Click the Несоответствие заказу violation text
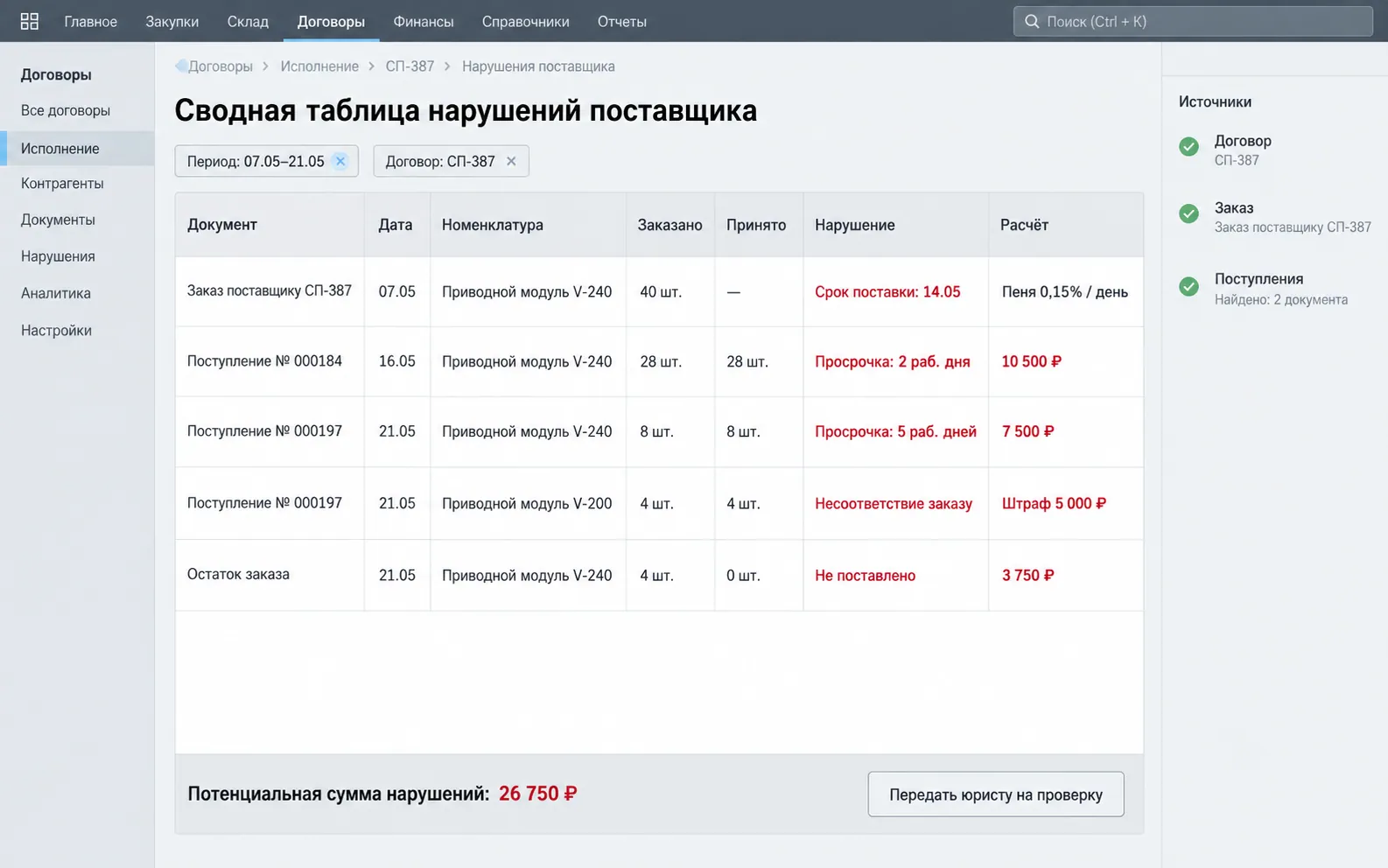 point(894,504)
